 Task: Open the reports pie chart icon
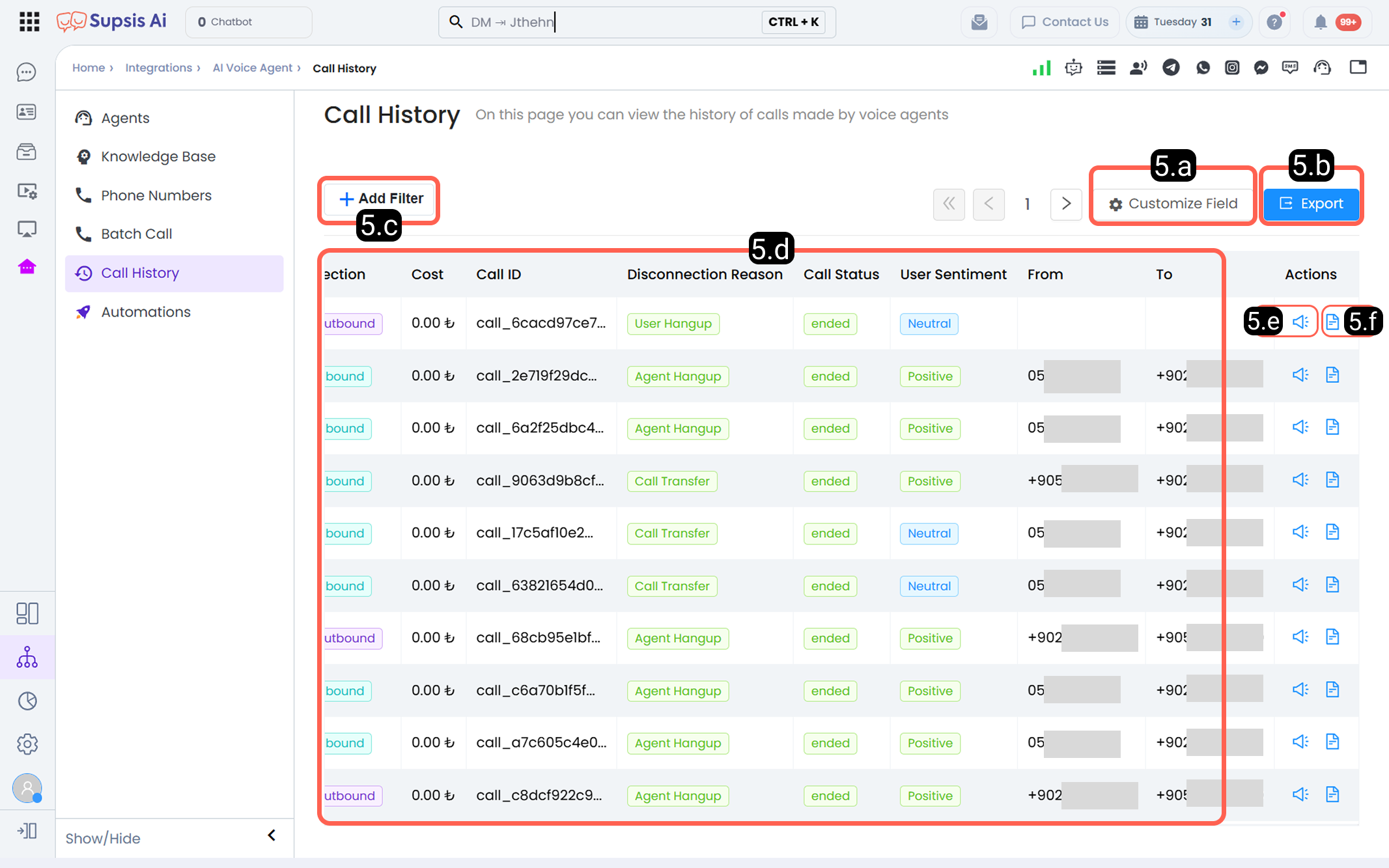pos(27,701)
